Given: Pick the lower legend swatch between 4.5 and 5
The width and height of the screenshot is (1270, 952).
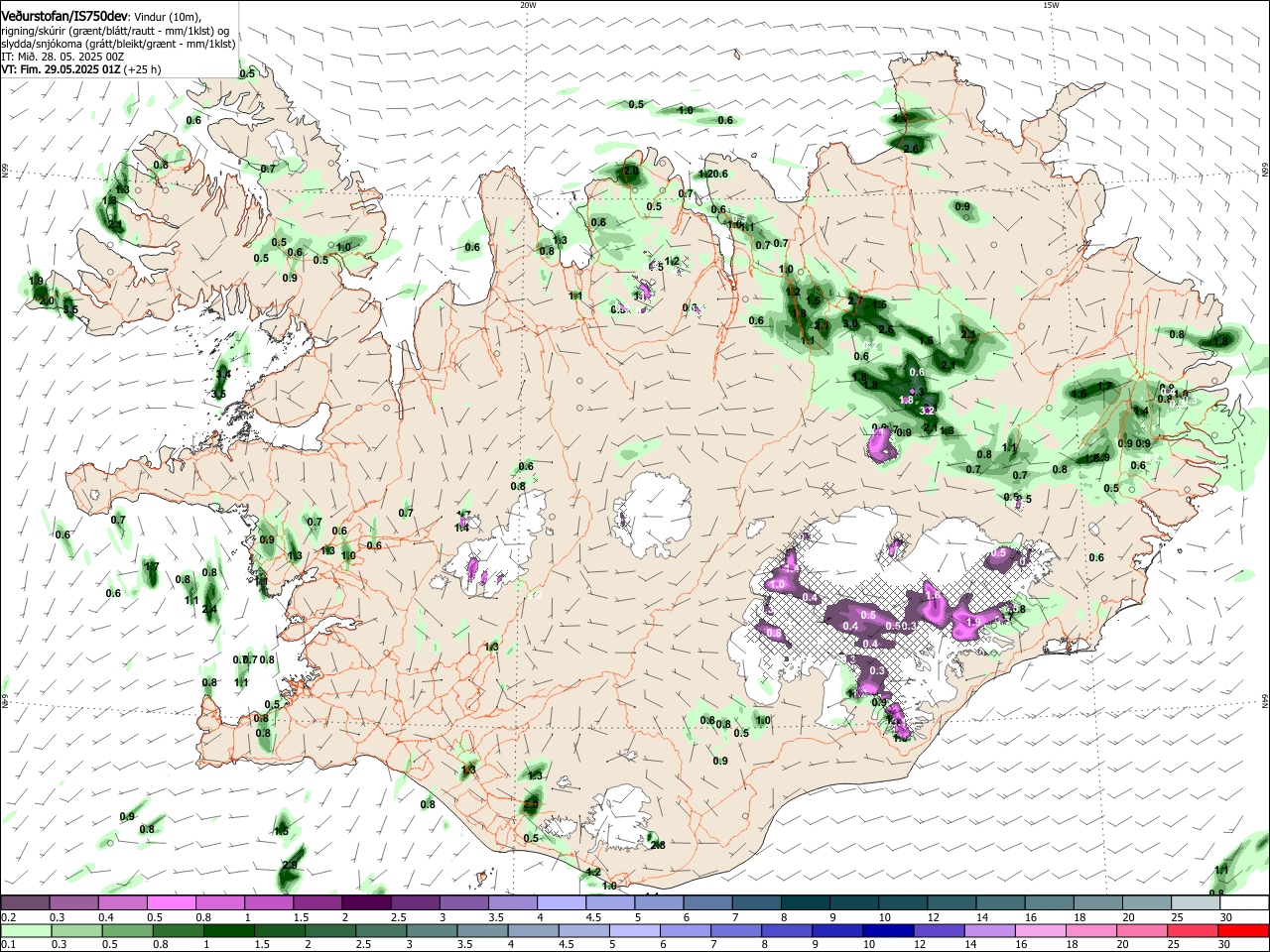Looking at the screenshot, I should (583, 930).
